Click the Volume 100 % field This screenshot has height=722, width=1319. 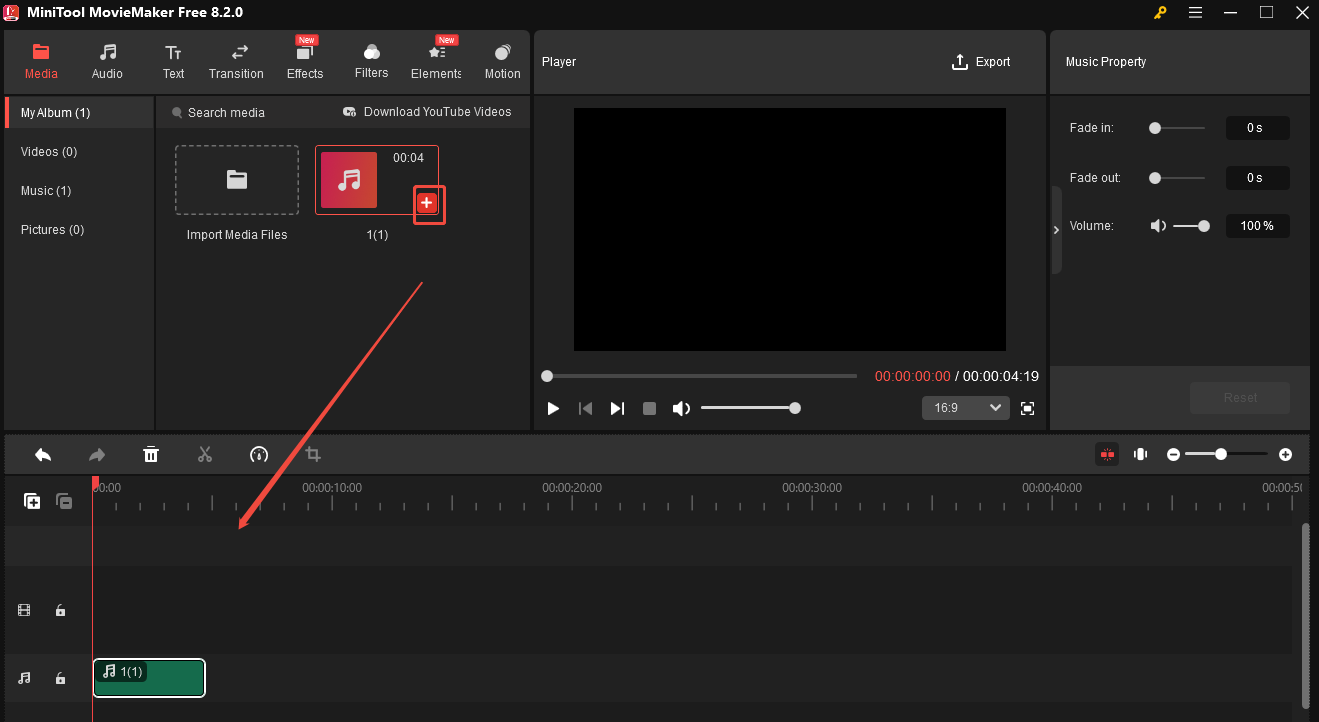click(x=1257, y=226)
